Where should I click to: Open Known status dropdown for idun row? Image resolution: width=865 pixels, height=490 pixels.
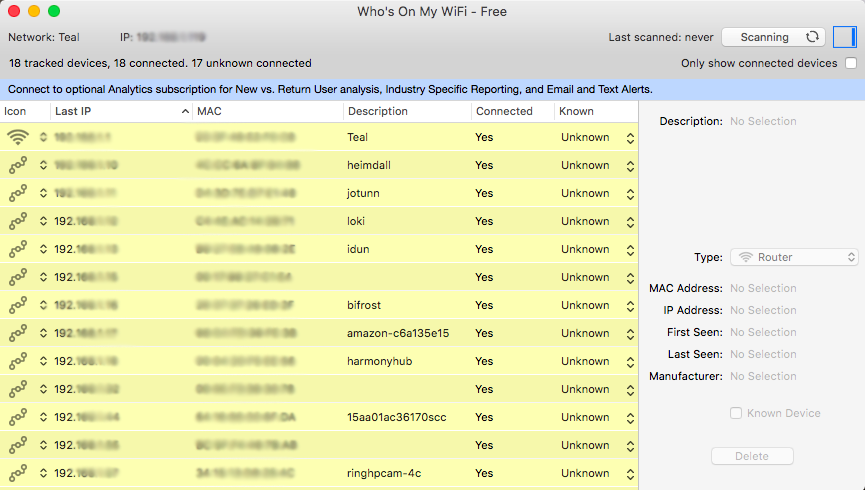(x=630, y=249)
